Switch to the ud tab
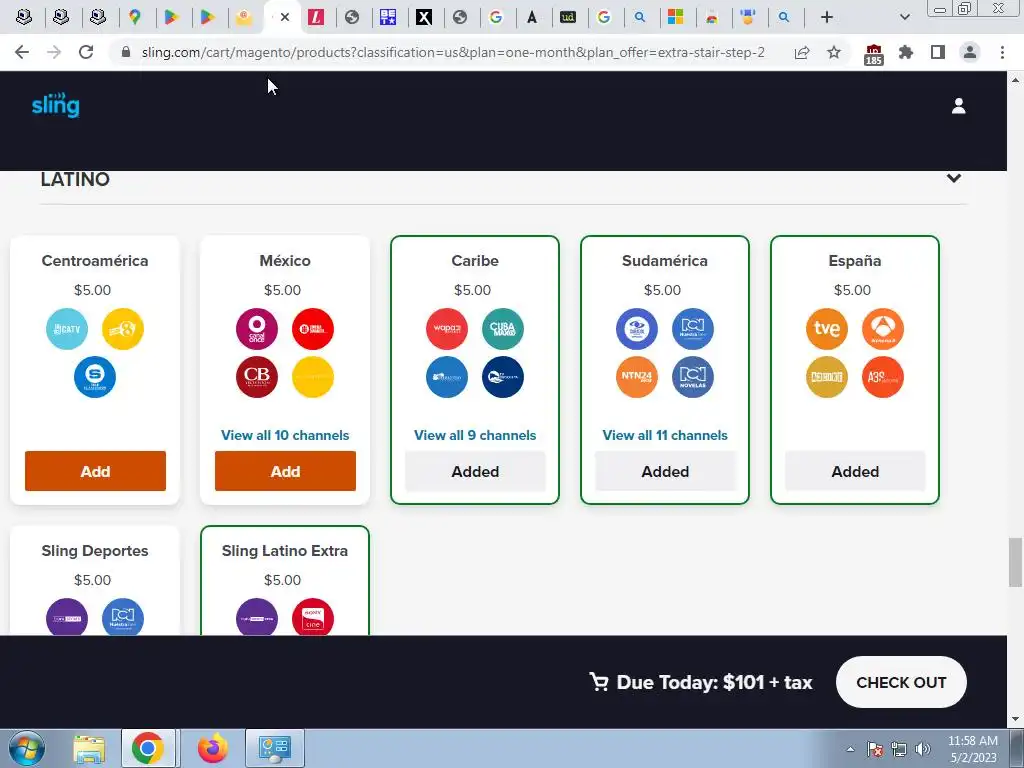This screenshot has width=1024, height=768. [568, 17]
